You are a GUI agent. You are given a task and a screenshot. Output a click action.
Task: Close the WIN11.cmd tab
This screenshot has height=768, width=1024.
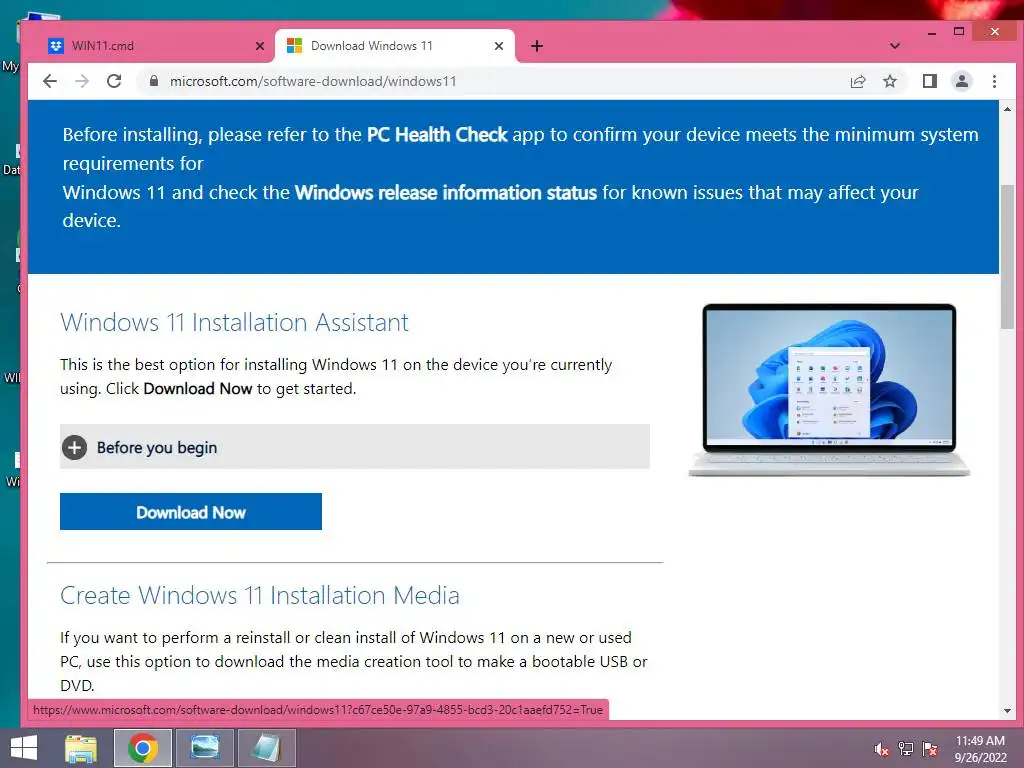point(259,46)
